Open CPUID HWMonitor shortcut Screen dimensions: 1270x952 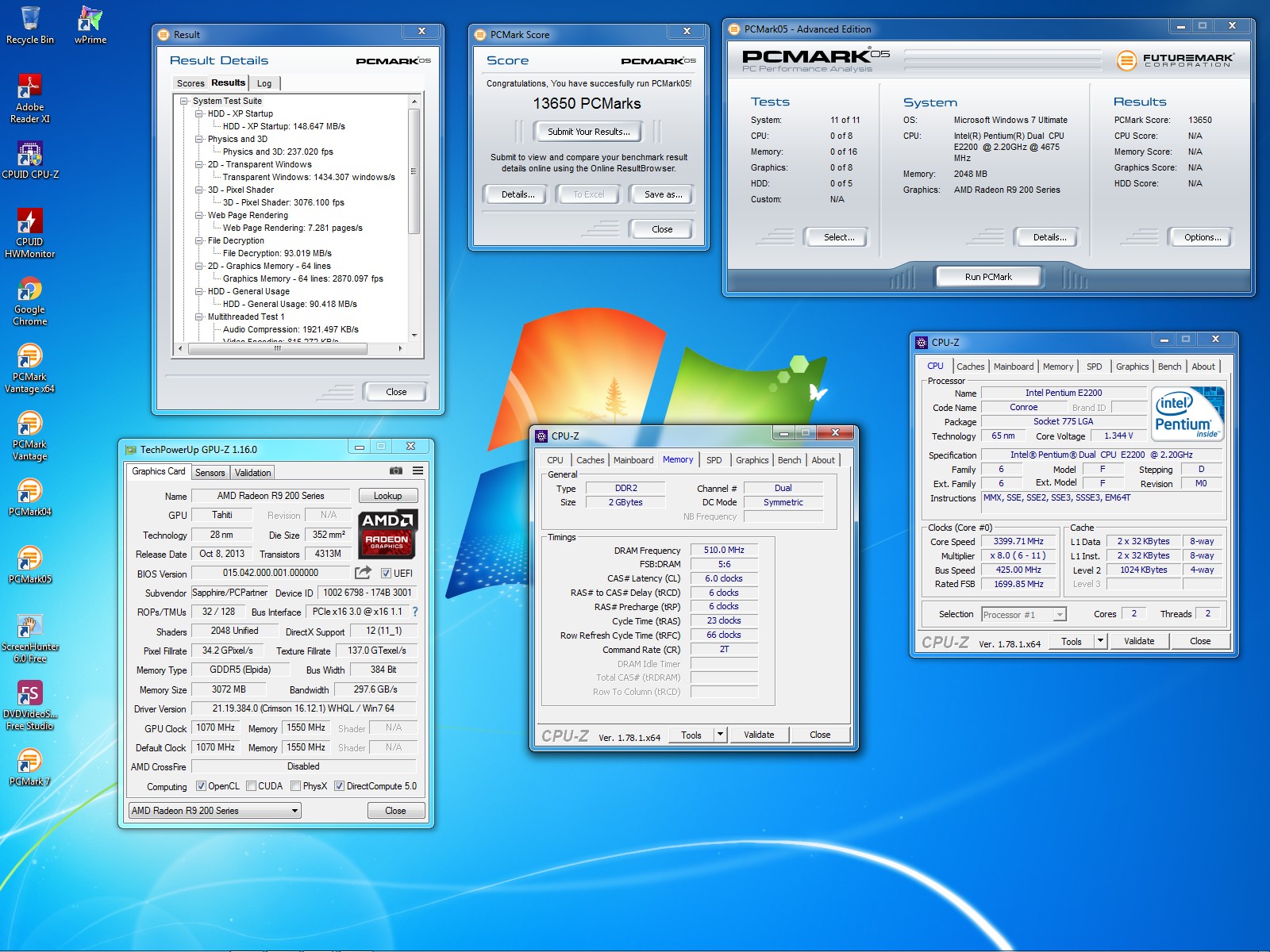(30, 233)
